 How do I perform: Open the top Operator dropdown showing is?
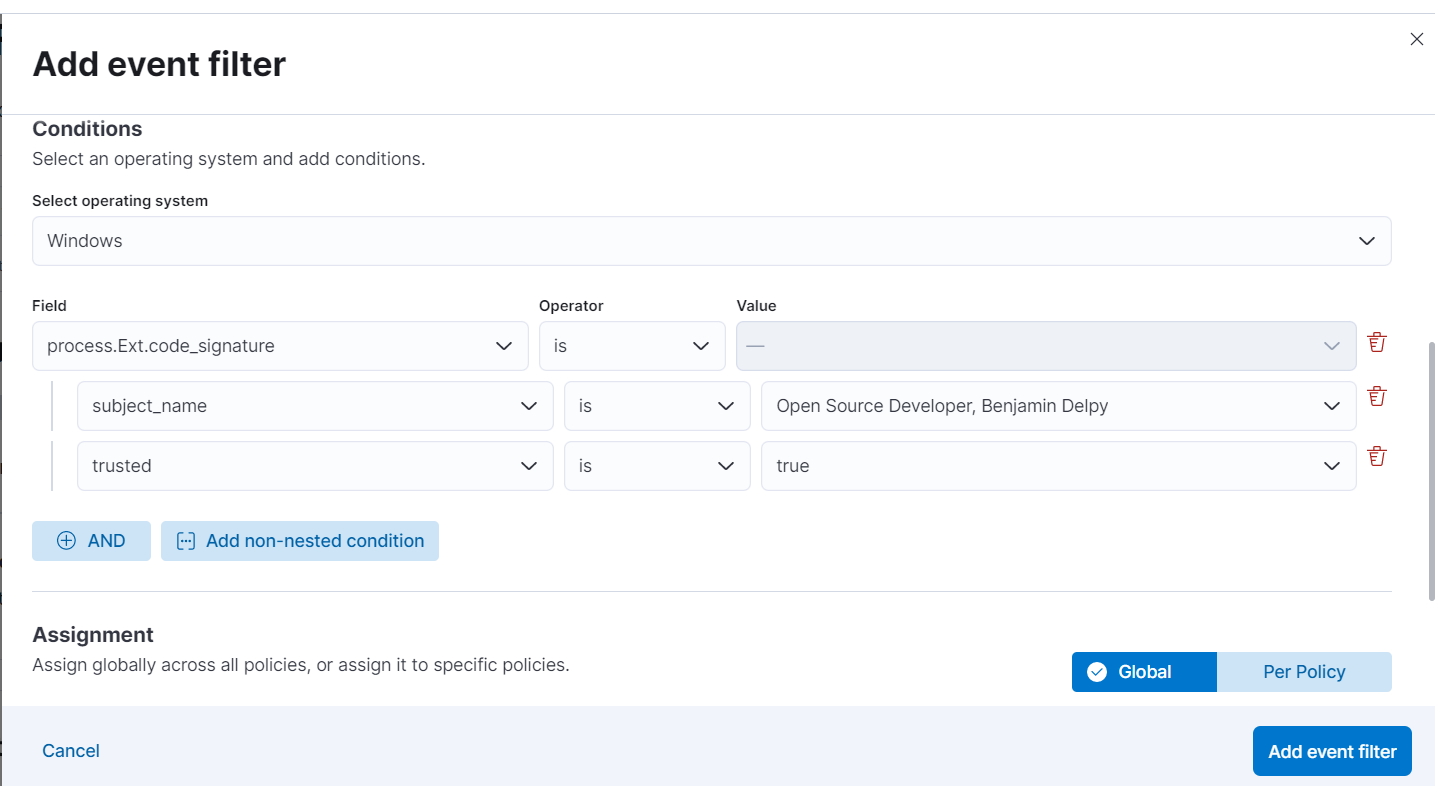tap(632, 345)
